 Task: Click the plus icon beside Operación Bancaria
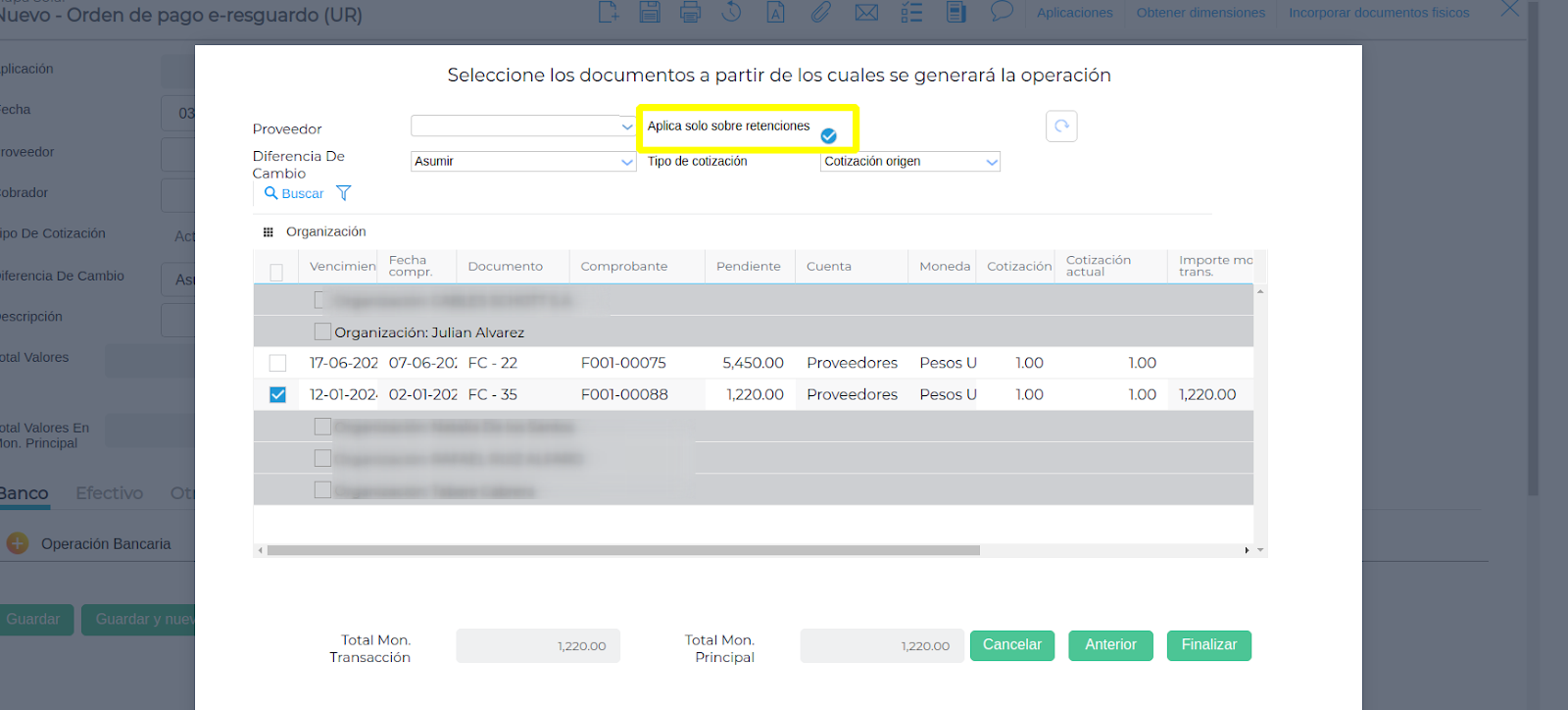[x=18, y=543]
